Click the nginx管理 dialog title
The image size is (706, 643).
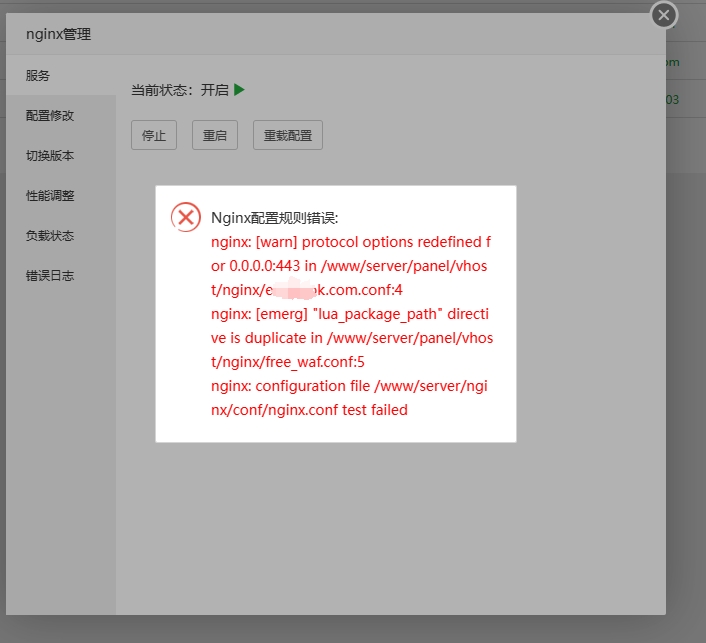pyautogui.click(x=59, y=34)
